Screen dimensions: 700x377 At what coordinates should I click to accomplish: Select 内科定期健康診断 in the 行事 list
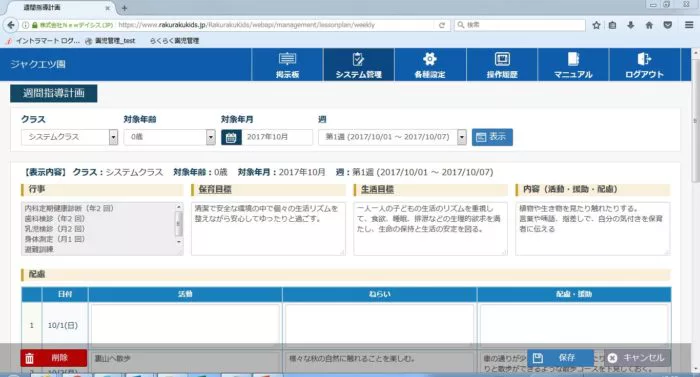point(69,208)
